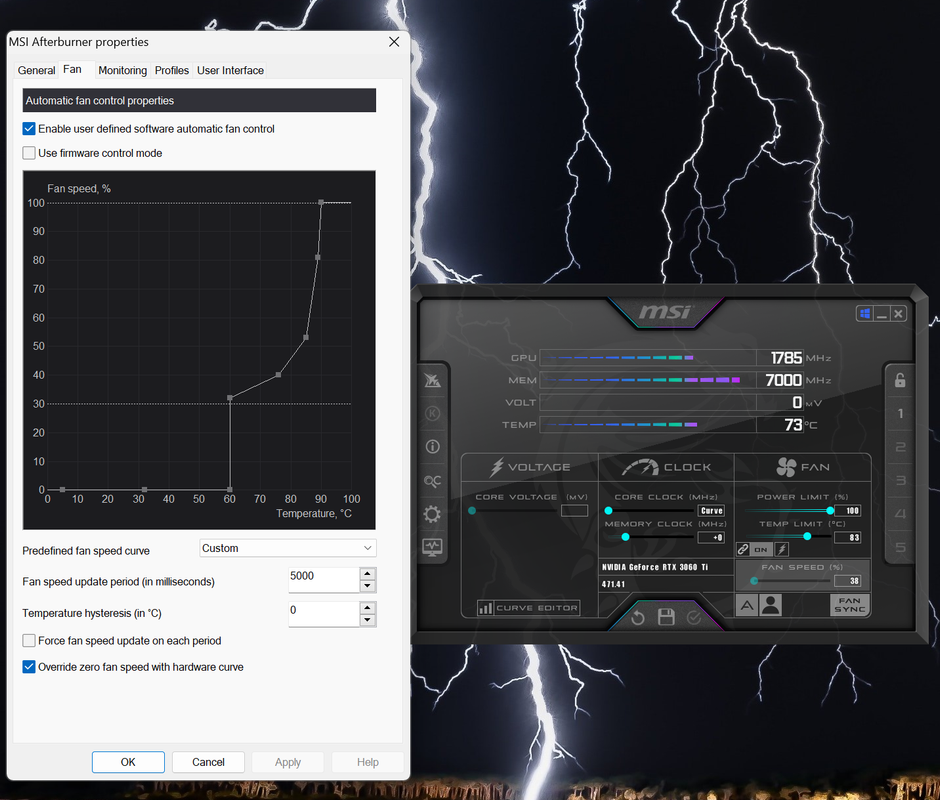Click the fan speed update period input field
Image resolution: width=940 pixels, height=800 pixels.
pos(324,580)
